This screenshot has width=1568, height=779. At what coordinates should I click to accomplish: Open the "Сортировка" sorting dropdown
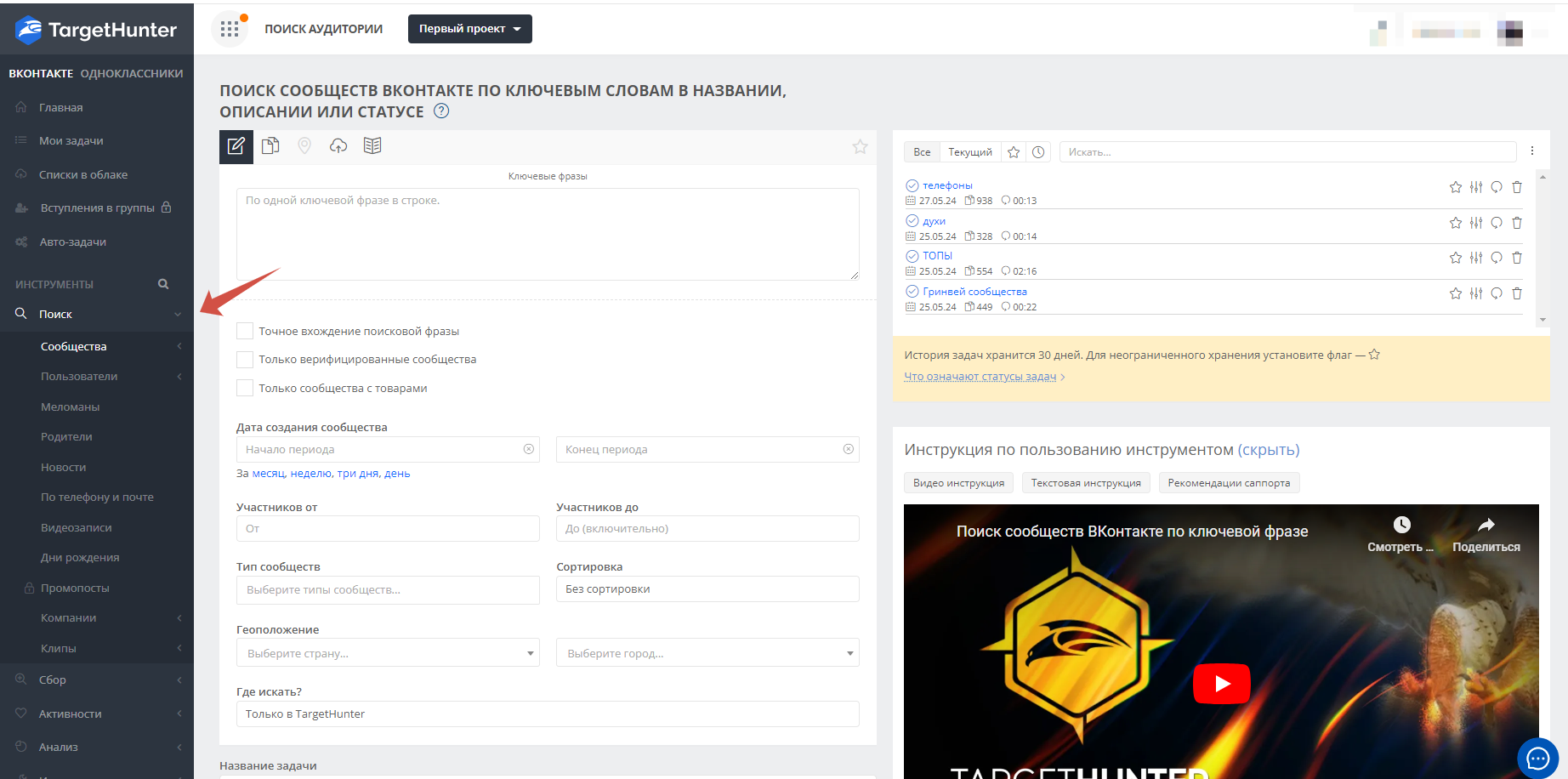point(707,589)
